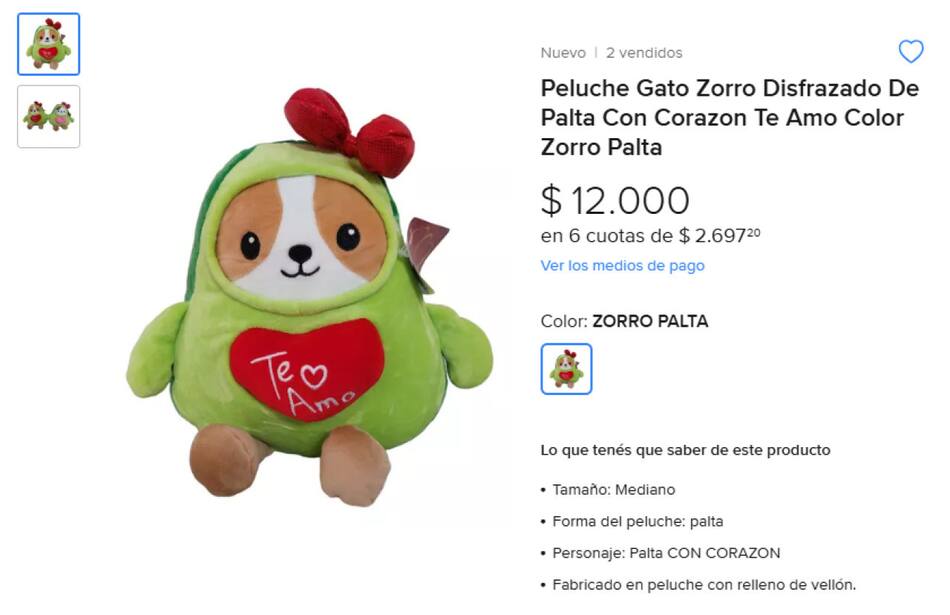Show the second thumbnail with two plushies
Screen dimensions: 950x615
(x=48, y=116)
